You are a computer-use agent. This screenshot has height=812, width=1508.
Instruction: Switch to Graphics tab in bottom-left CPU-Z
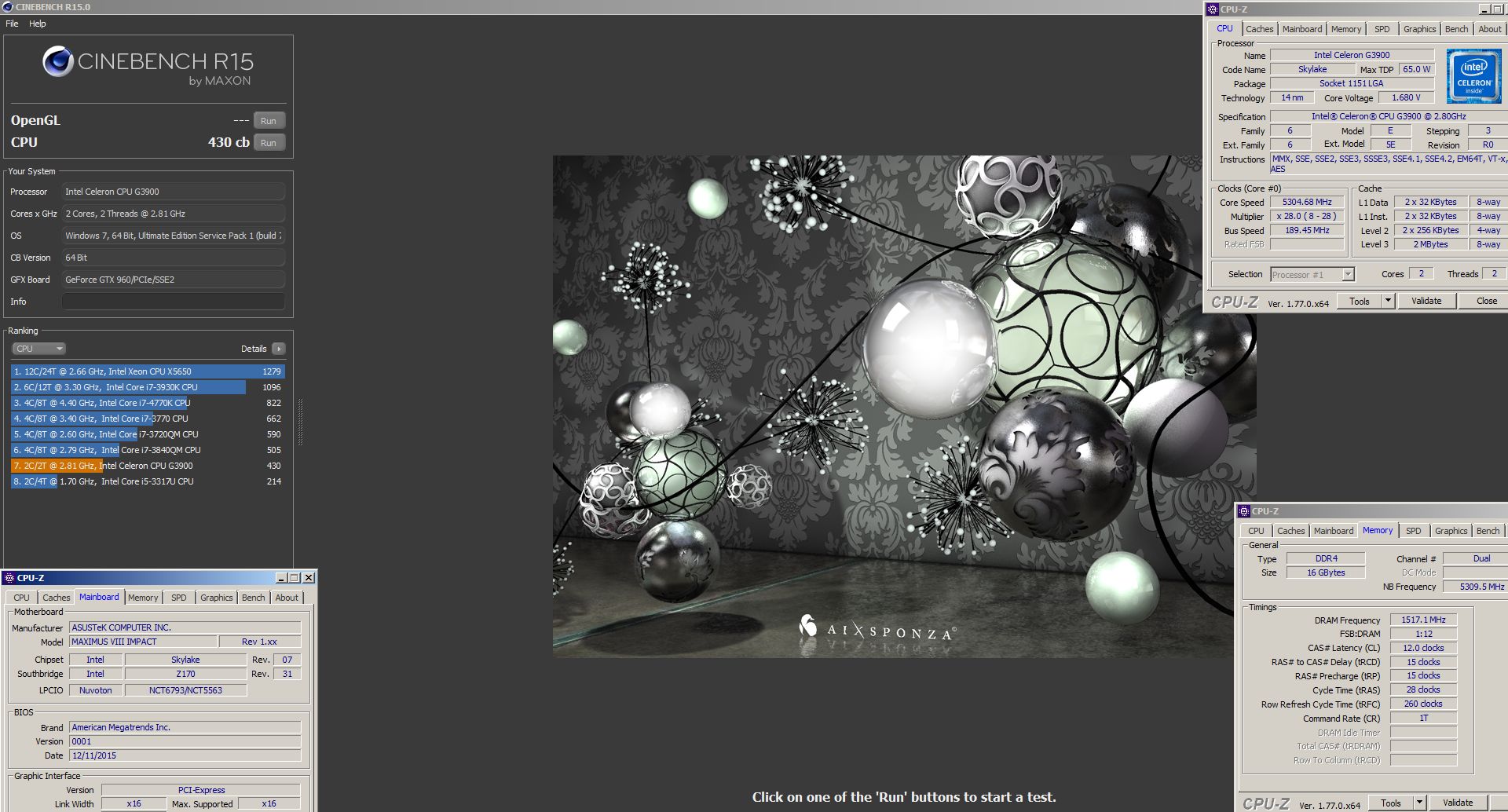(216, 598)
